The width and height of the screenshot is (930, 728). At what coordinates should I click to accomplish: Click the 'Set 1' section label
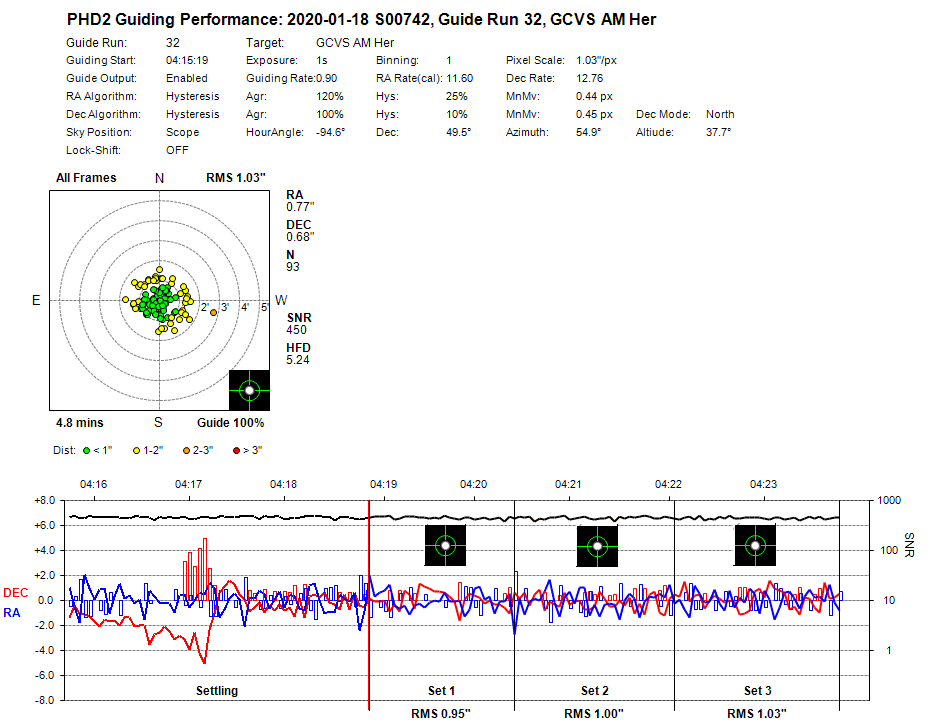pyautogui.click(x=441, y=691)
